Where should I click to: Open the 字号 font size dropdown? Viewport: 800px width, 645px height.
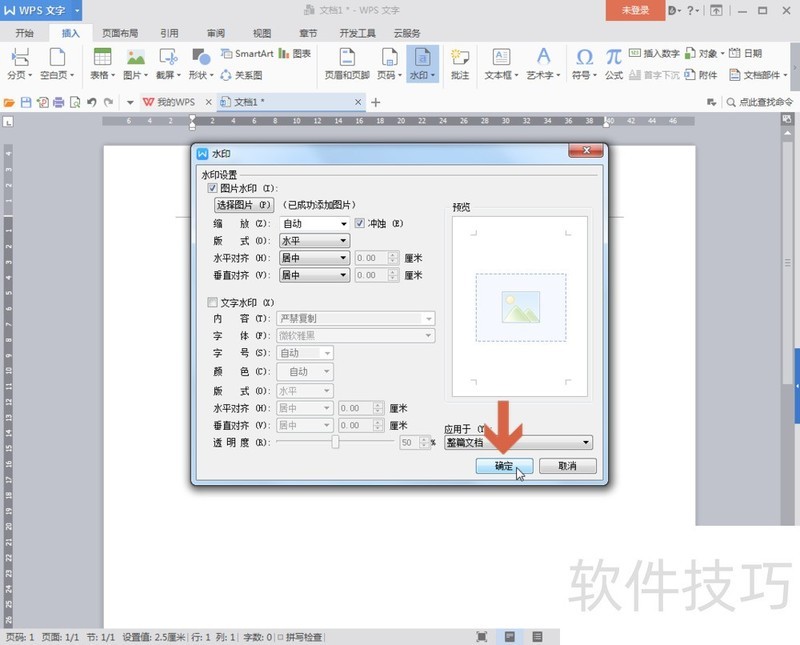305,353
